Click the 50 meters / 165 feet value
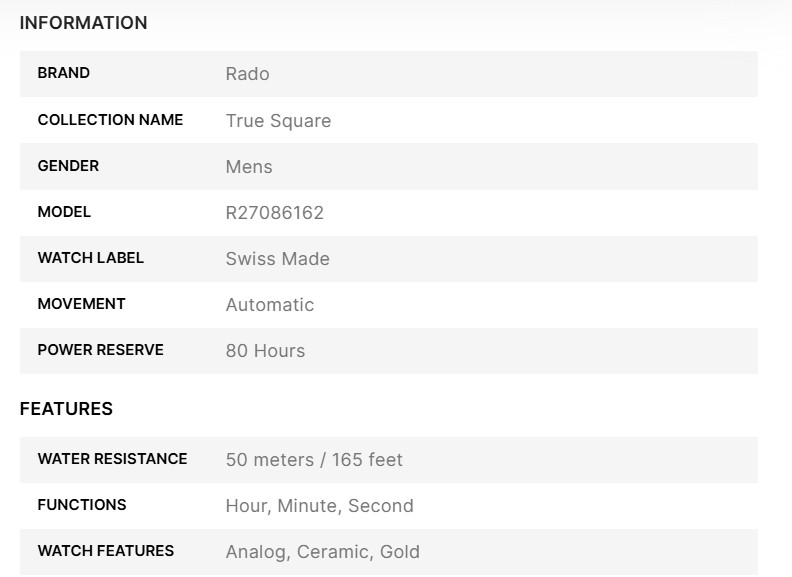792x577 pixels. coord(314,460)
